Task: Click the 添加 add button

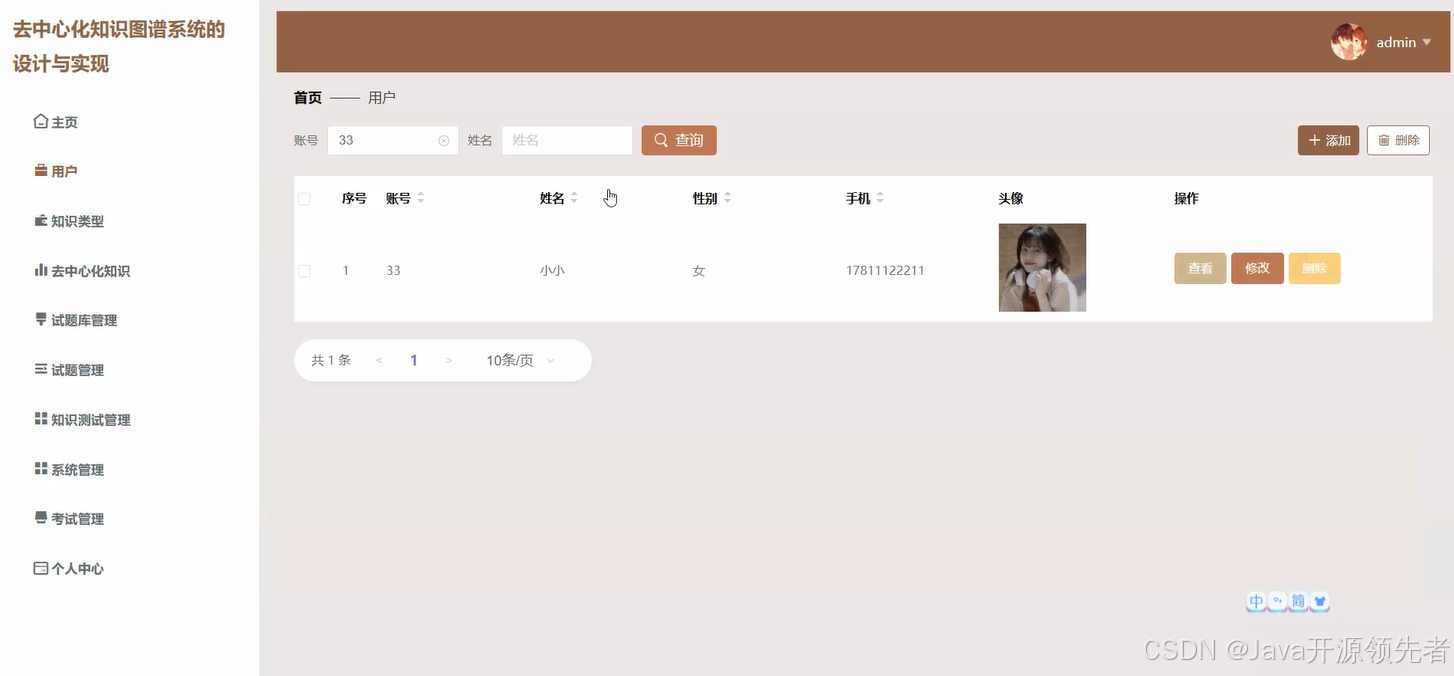Action: [1328, 140]
